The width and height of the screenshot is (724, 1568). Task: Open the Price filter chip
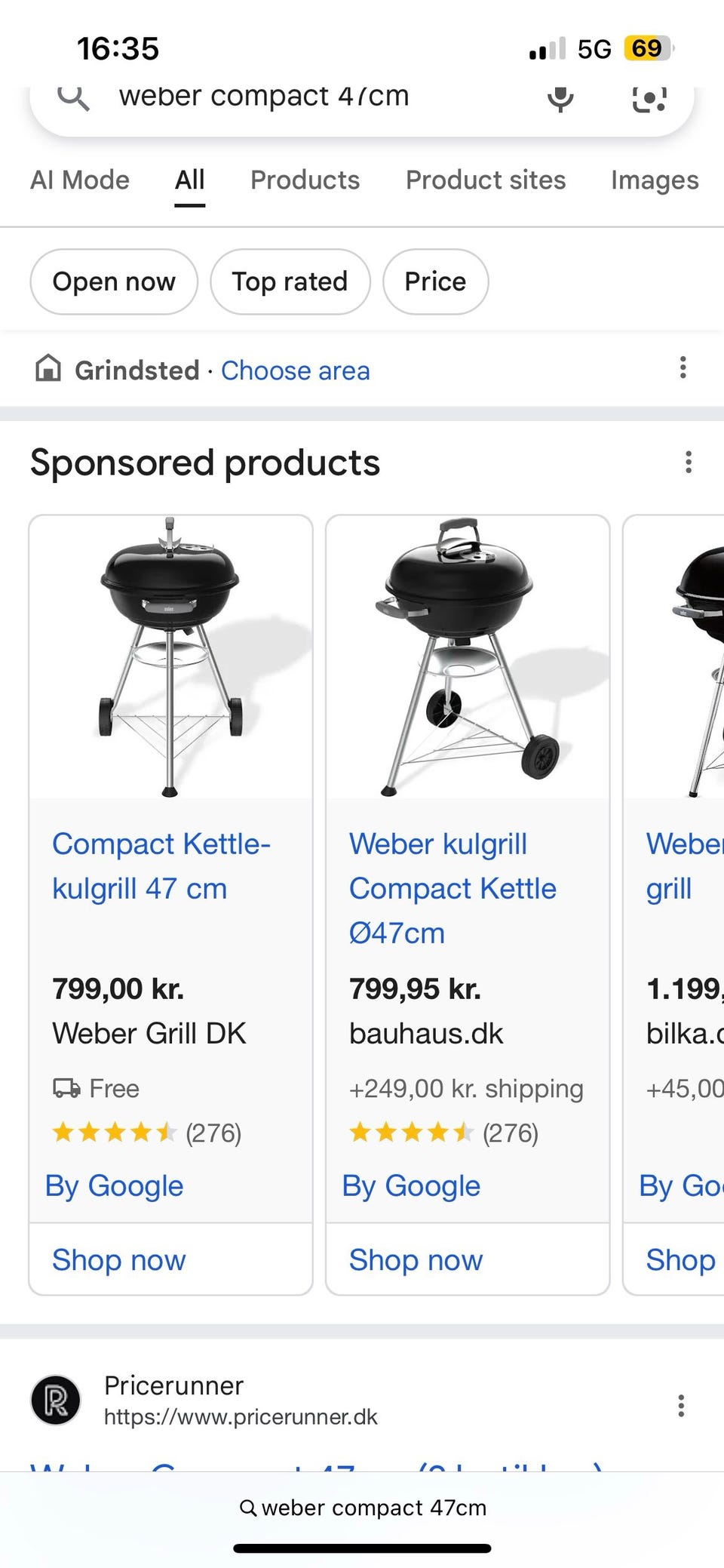coord(435,281)
